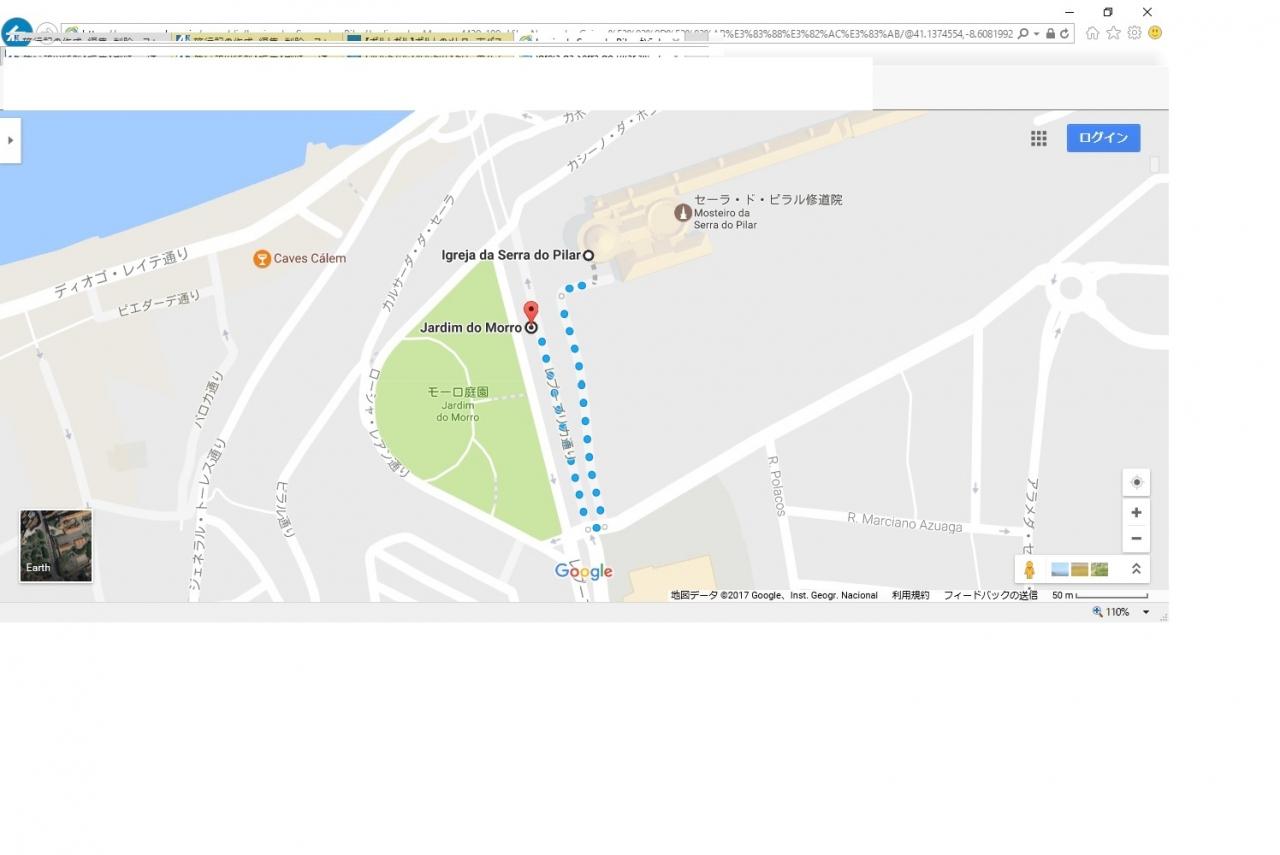Screen dimensions: 1280x855
Task: Select Mosteiro da Serra do Pilar marker
Action: pyautogui.click(x=683, y=212)
